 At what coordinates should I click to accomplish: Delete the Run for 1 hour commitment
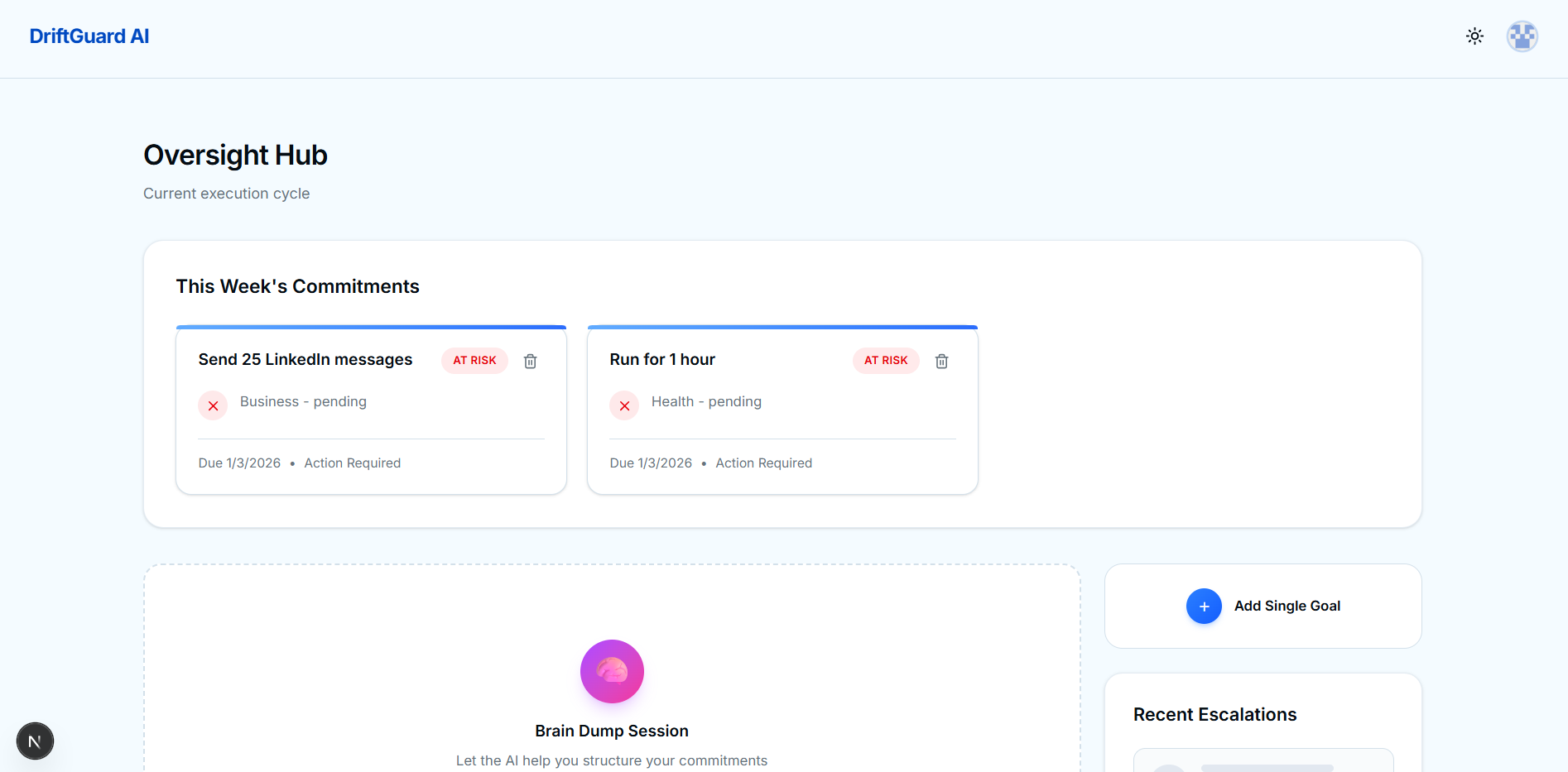[x=942, y=361]
